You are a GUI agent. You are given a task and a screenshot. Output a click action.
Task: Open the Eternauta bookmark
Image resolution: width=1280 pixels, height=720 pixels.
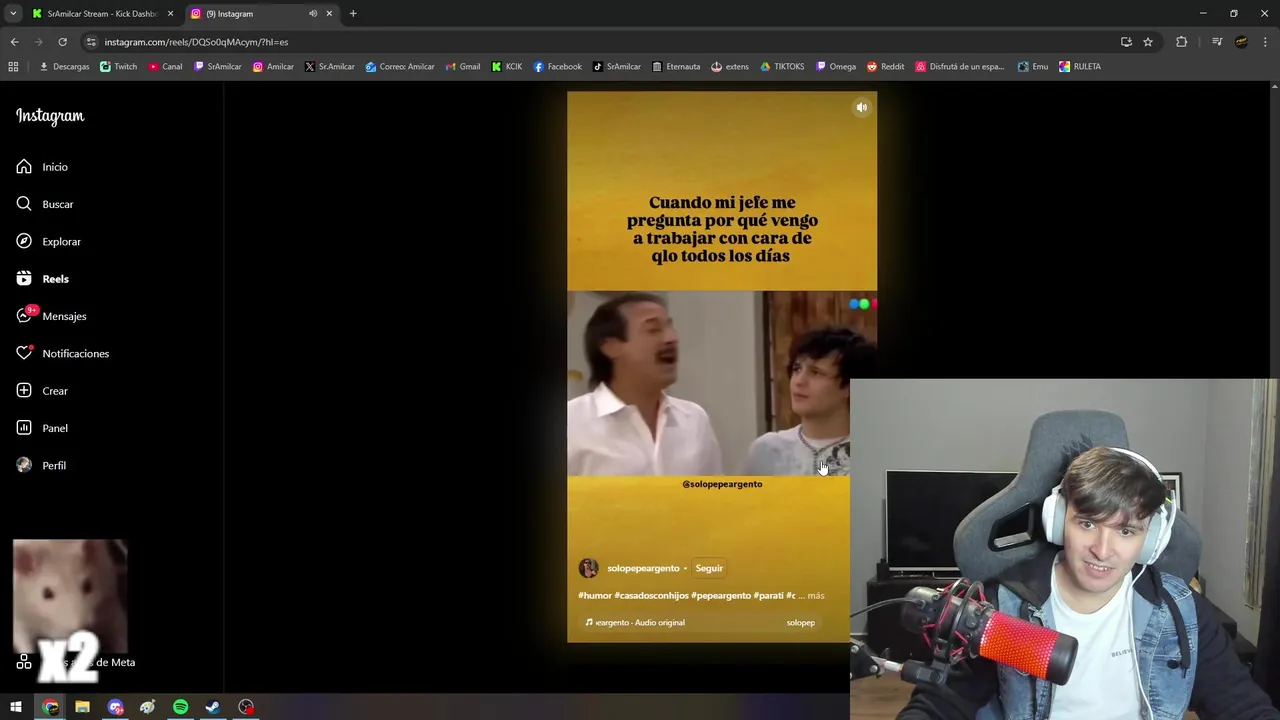676,67
